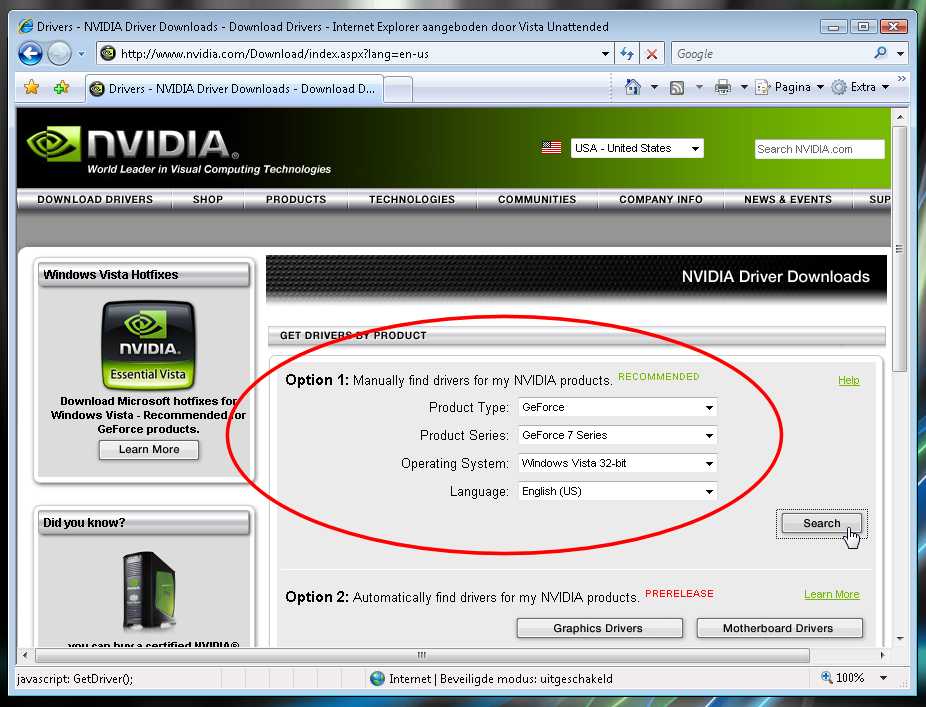
Task: Select the Drivers - NVIDIA Driver Downloads tab
Action: click(234, 89)
